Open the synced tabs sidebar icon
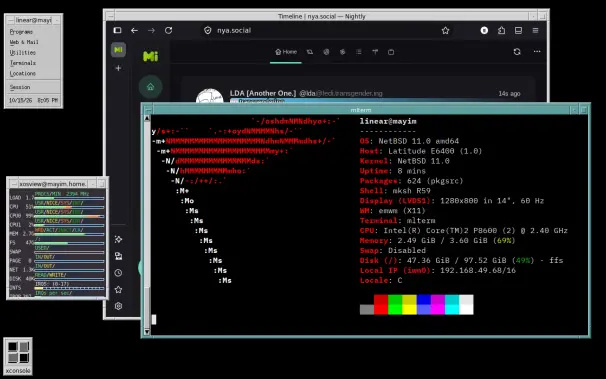 [118, 256]
